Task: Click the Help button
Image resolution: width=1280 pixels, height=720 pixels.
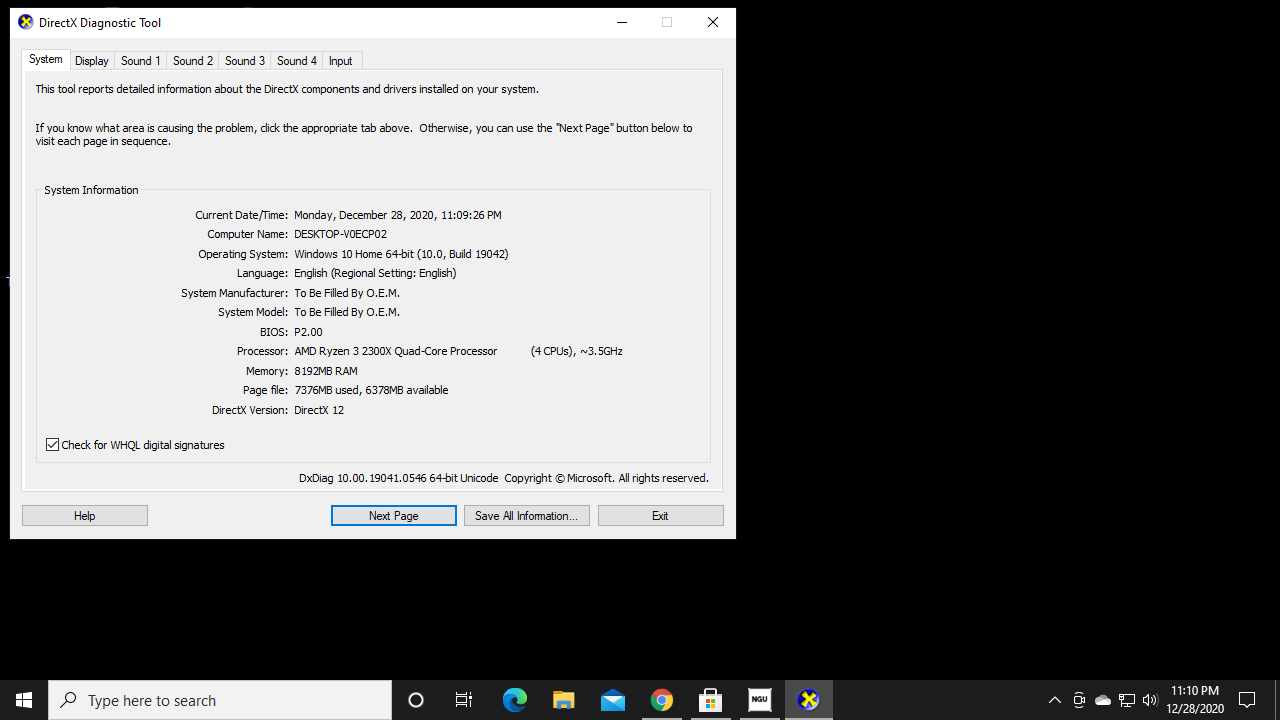Action: click(85, 516)
